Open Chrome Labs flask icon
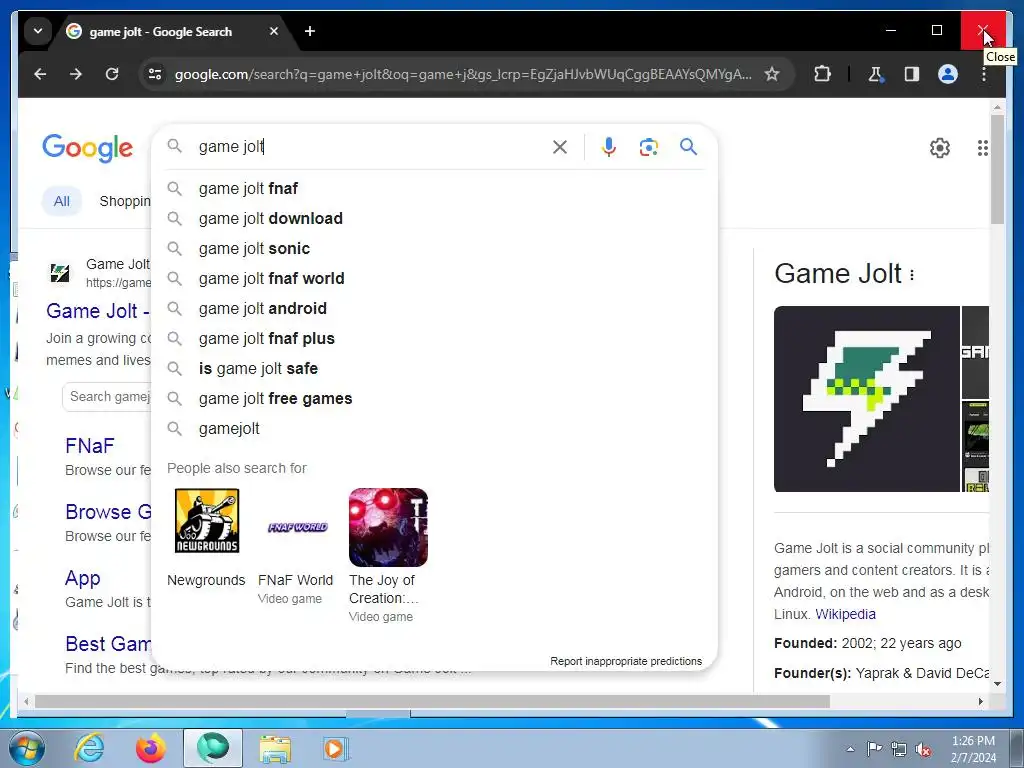 pos(875,74)
